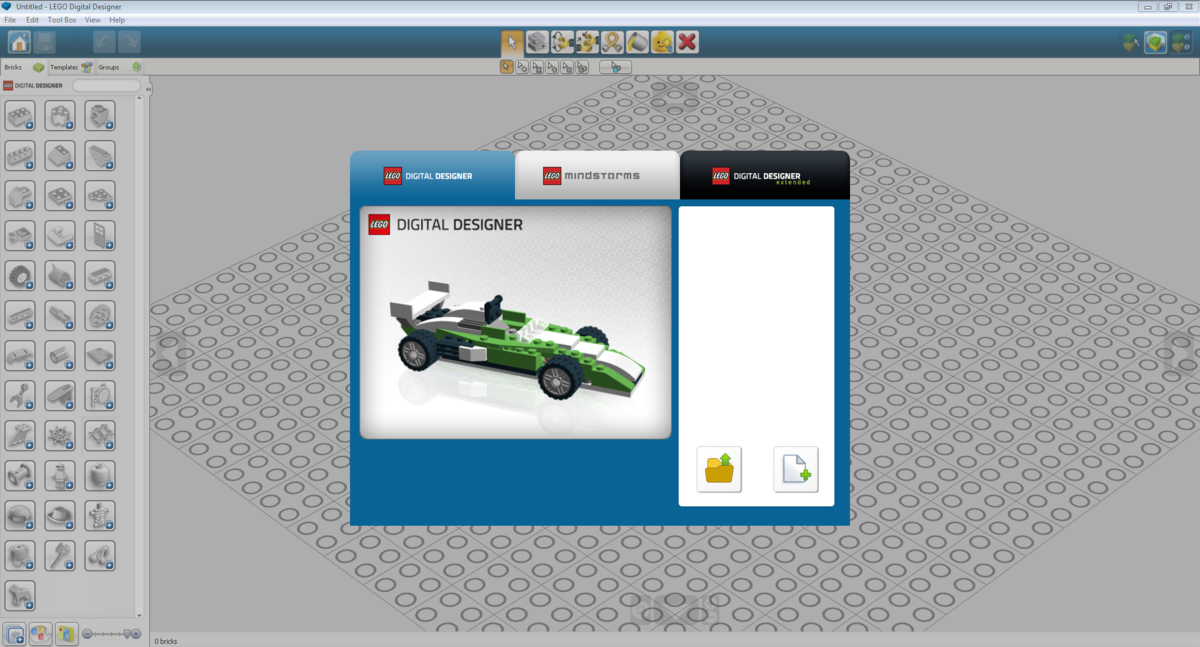
Task: Select the red X Delete tool
Action: click(687, 42)
